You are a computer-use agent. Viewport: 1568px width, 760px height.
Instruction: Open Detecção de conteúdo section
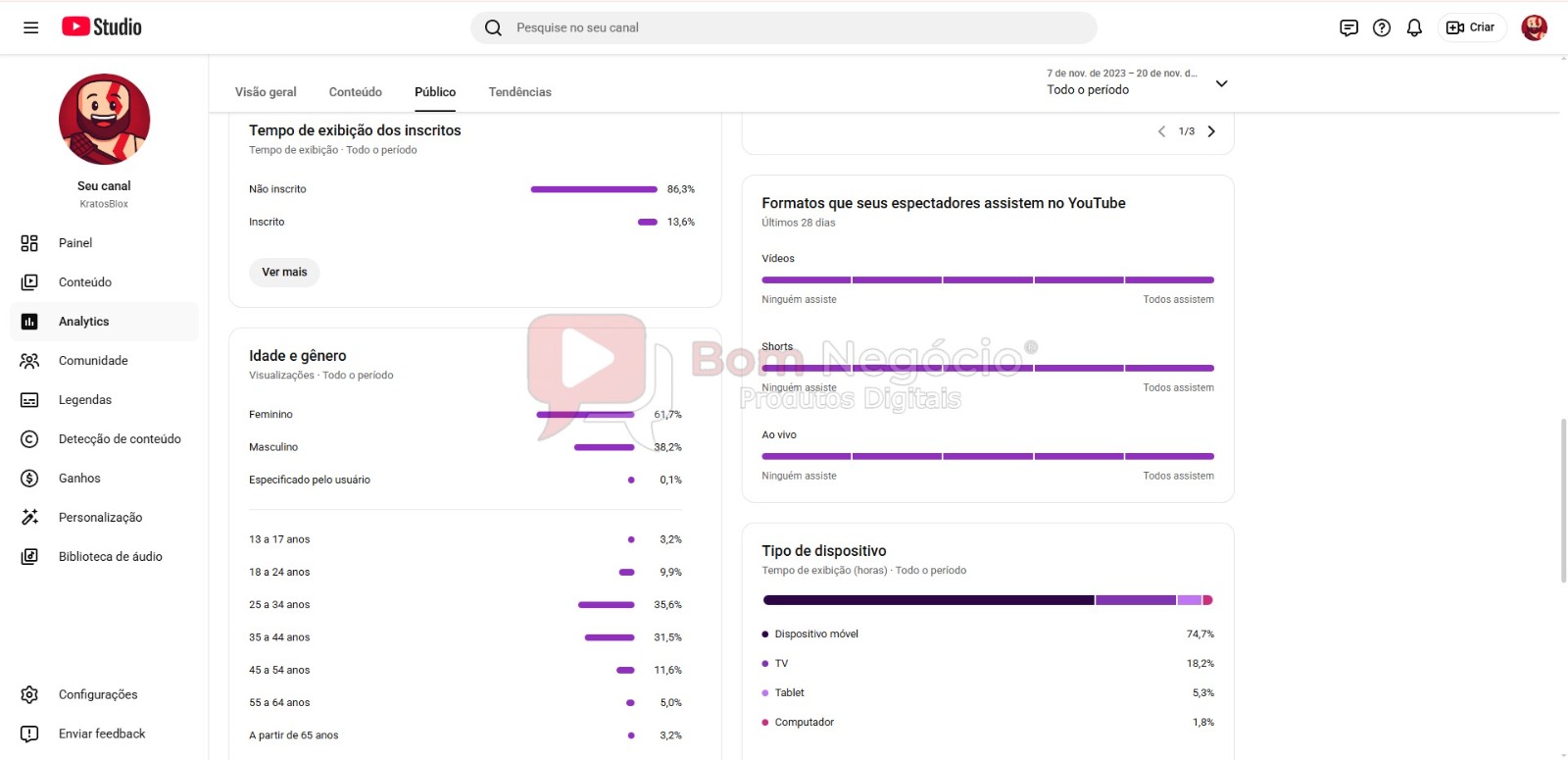[x=120, y=439]
